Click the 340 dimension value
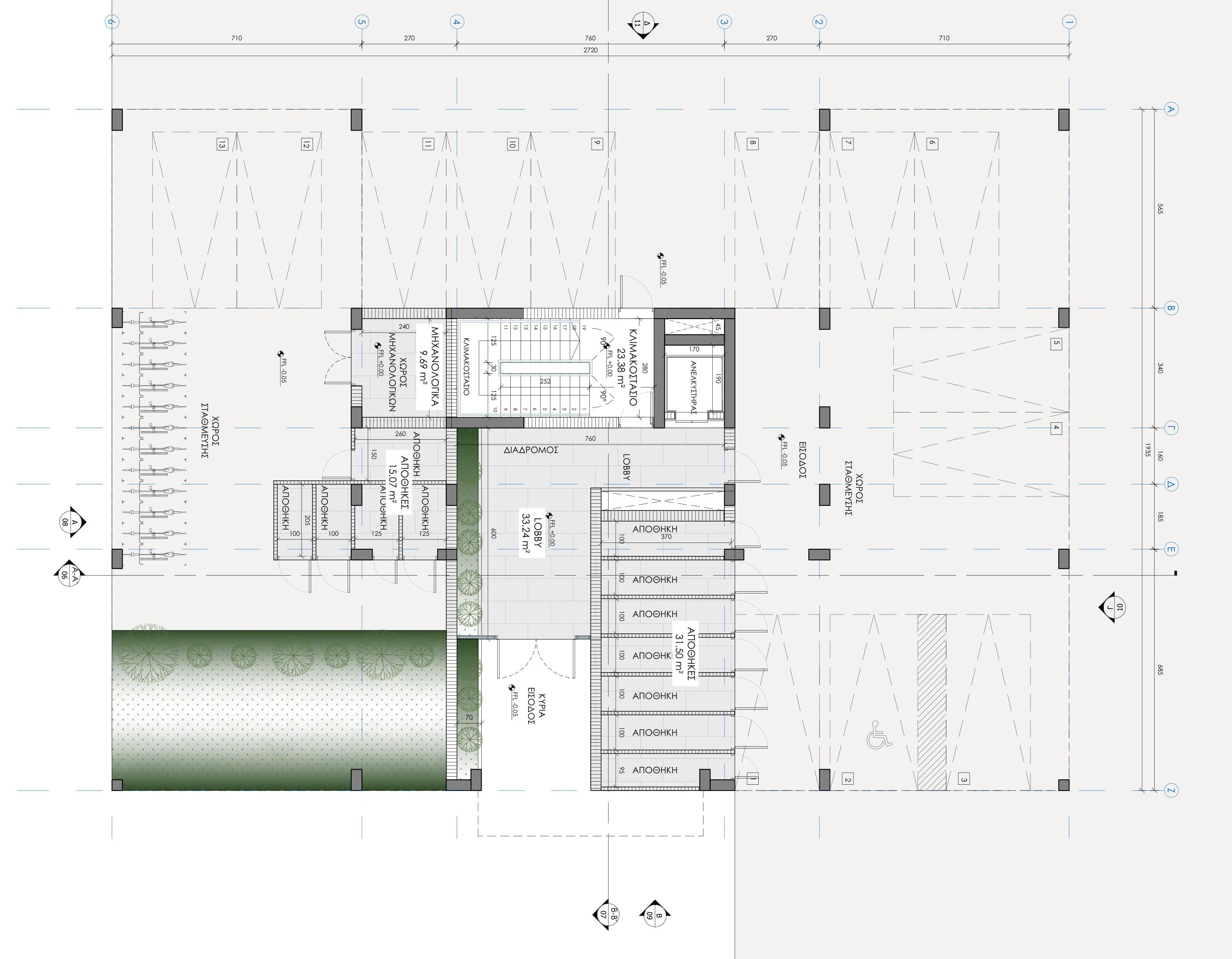The image size is (1232, 959). click(x=1160, y=368)
